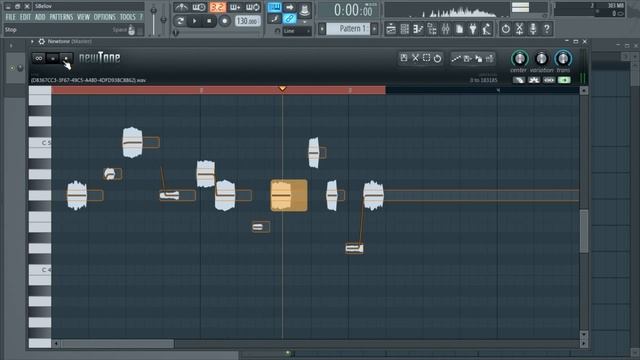This screenshot has height=360, width=640.
Task: Toggle note/clip grouping link icon
Action: click(x=289, y=18)
